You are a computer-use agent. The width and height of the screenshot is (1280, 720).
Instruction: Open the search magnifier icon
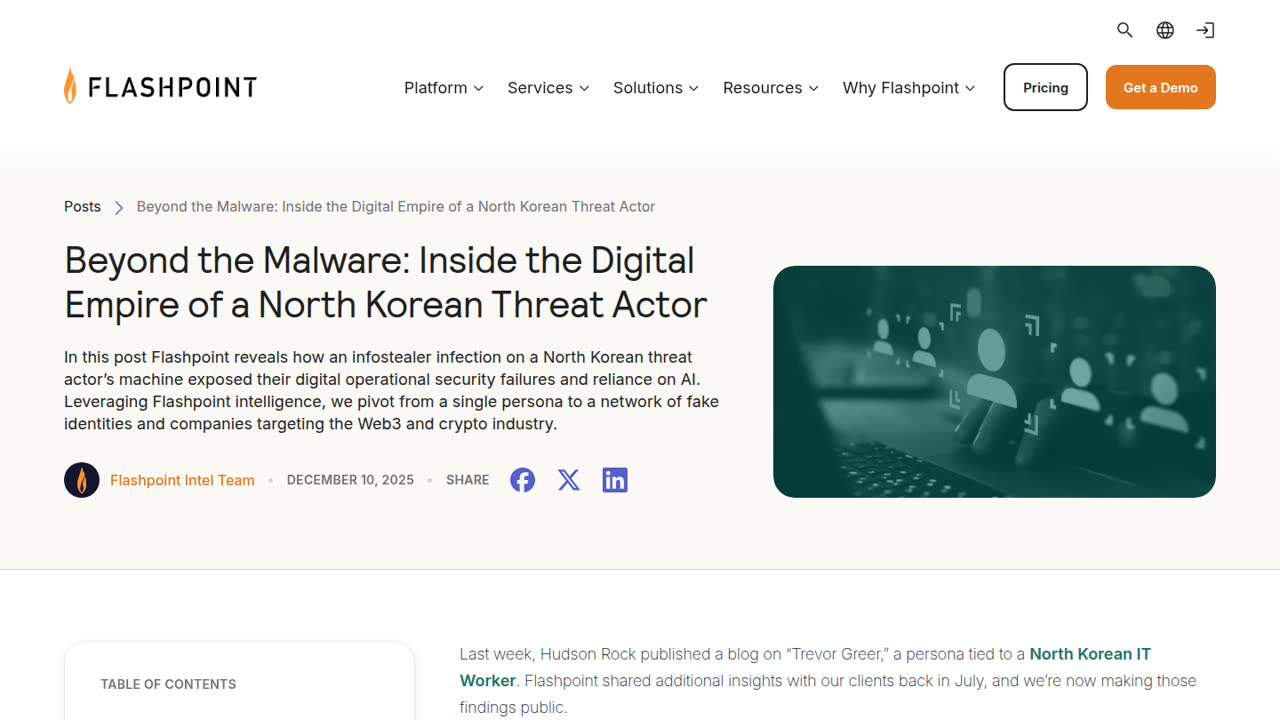pos(1125,30)
